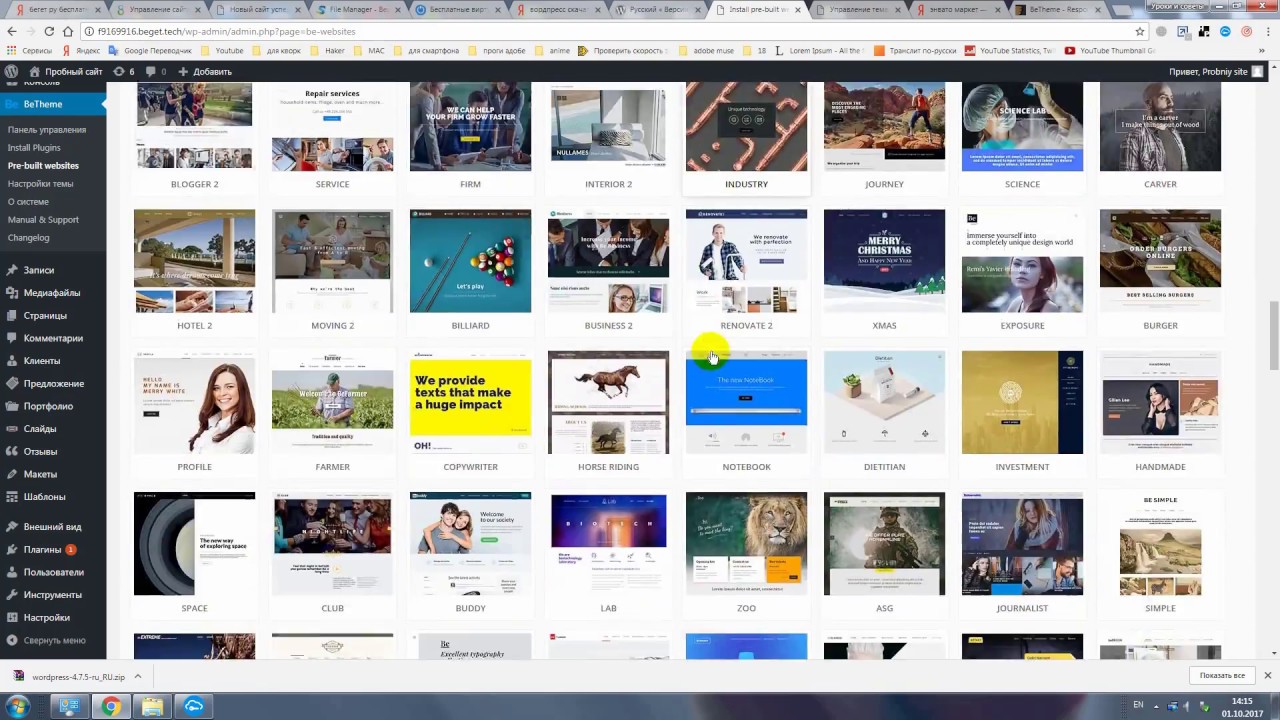Open Медиафайлы media menu
1280x720 pixels.
53,293
